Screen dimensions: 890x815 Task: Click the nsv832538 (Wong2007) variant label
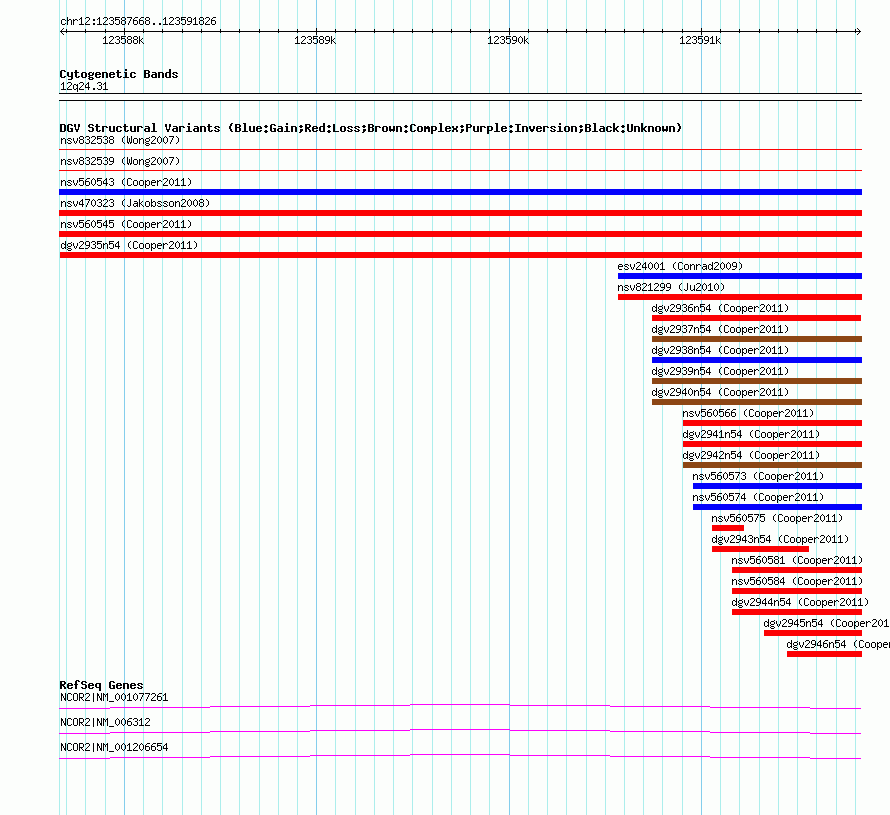120,140
